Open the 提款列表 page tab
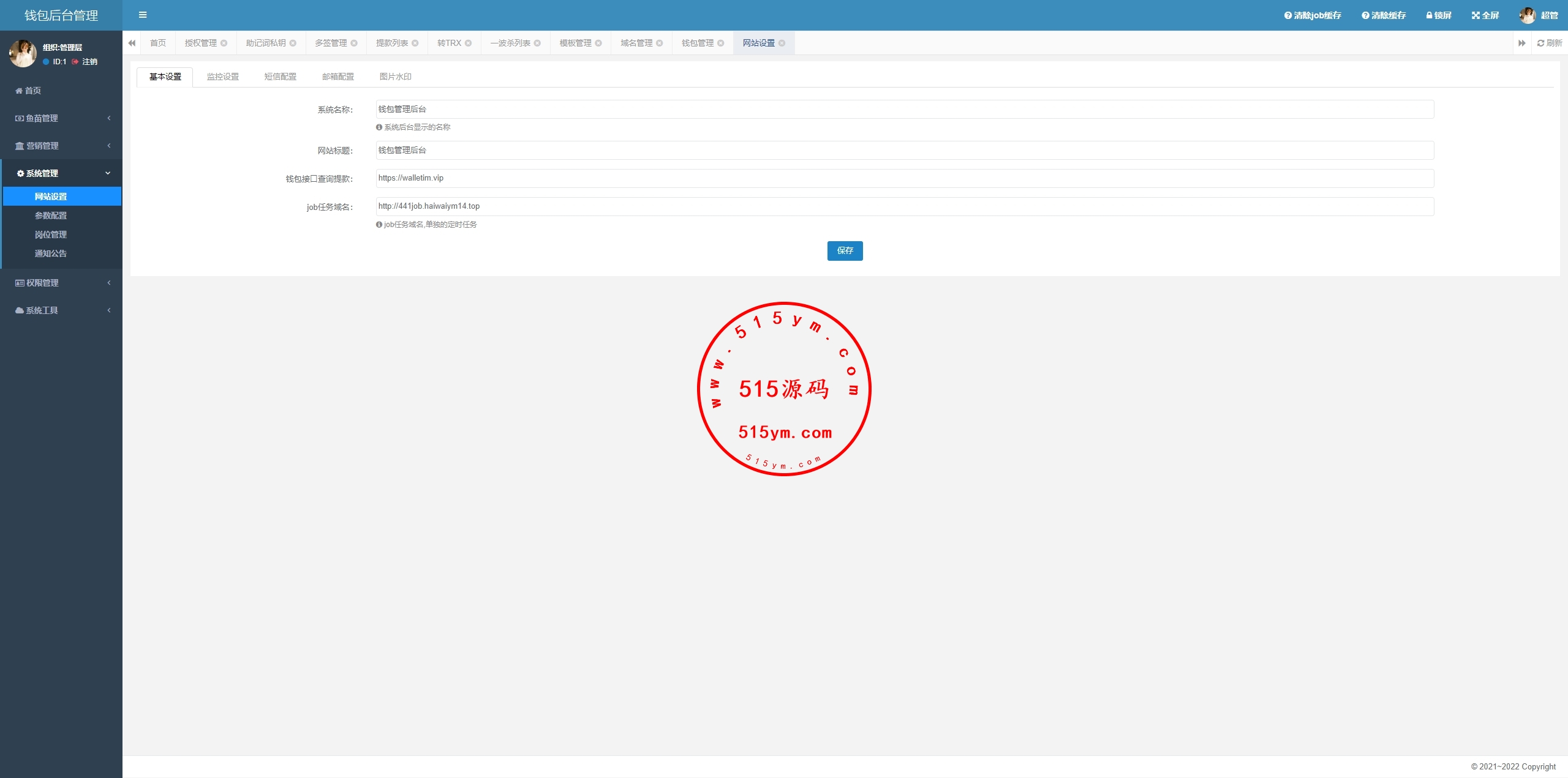The width and height of the screenshot is (1568, 778). [x=392, y=43]
